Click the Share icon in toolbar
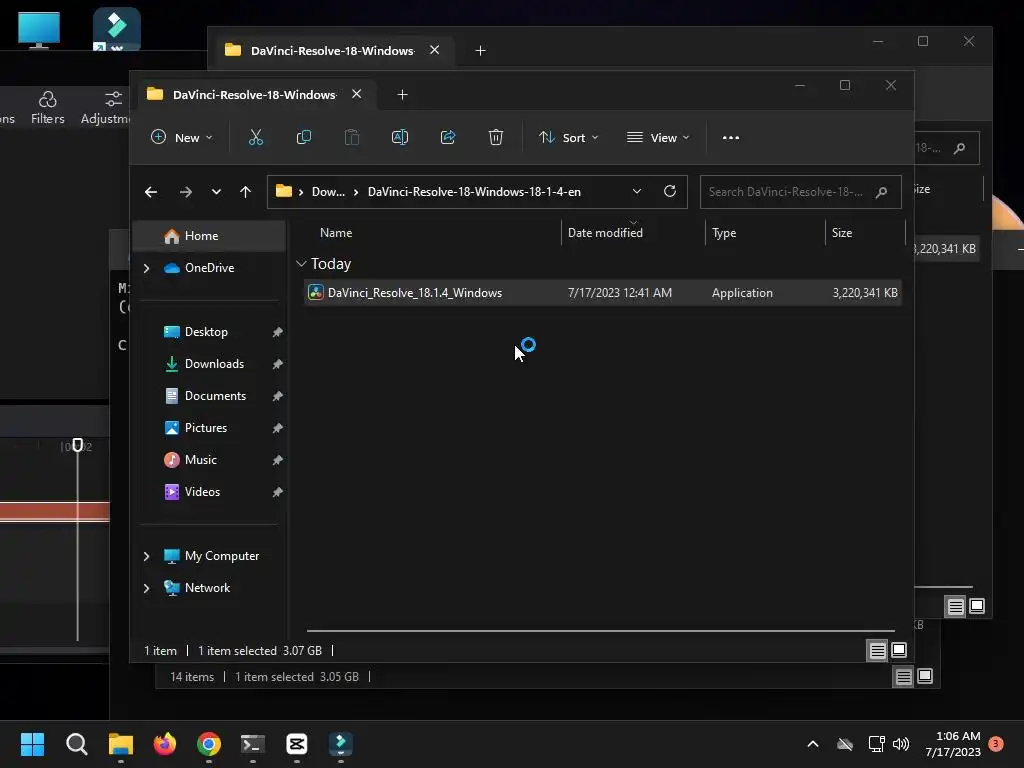1024x768 pixels. [x=448, y=138]
